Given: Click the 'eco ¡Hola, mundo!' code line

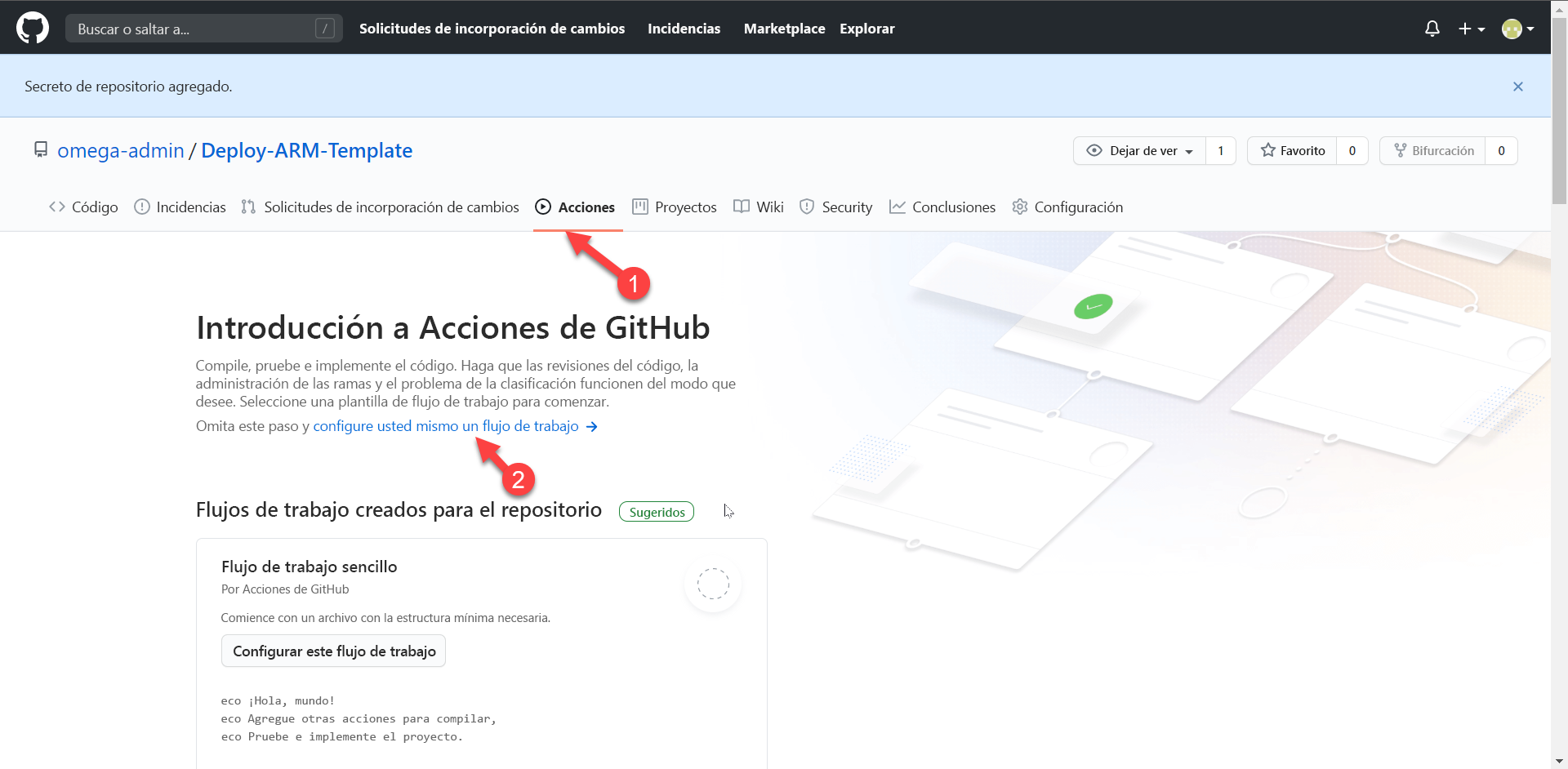Looking at the screenshot, I should [x=278, y=701].
